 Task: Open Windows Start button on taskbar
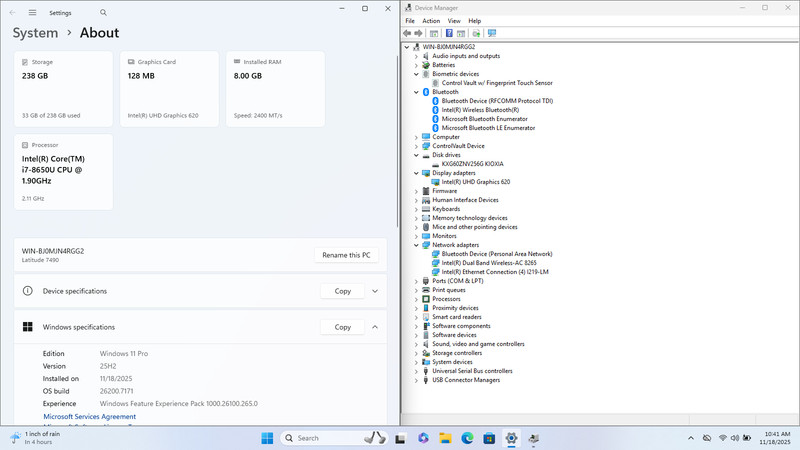(x=267, y=438)
